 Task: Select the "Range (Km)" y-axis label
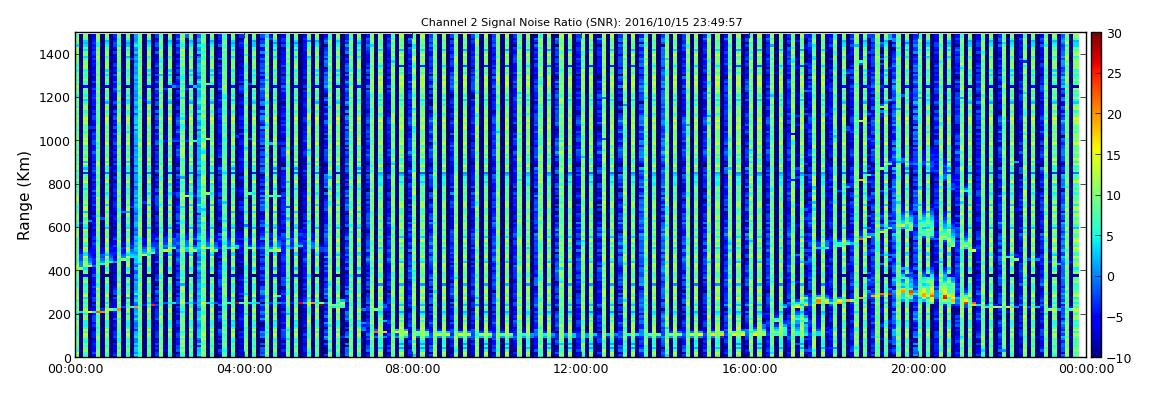[23, 195]
